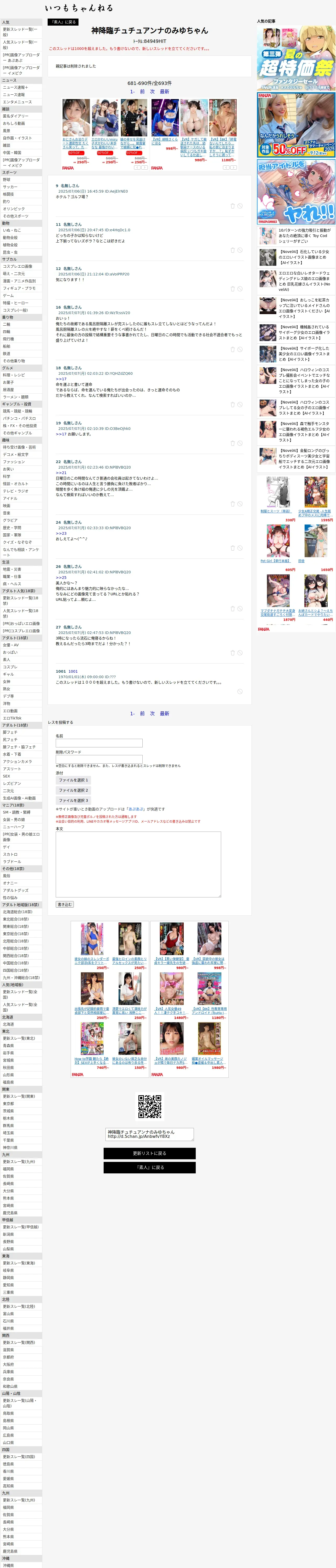This screenshot has height=1568, width=336.
Task: Click the top 最新 pagination link
Action: [165, 92]
